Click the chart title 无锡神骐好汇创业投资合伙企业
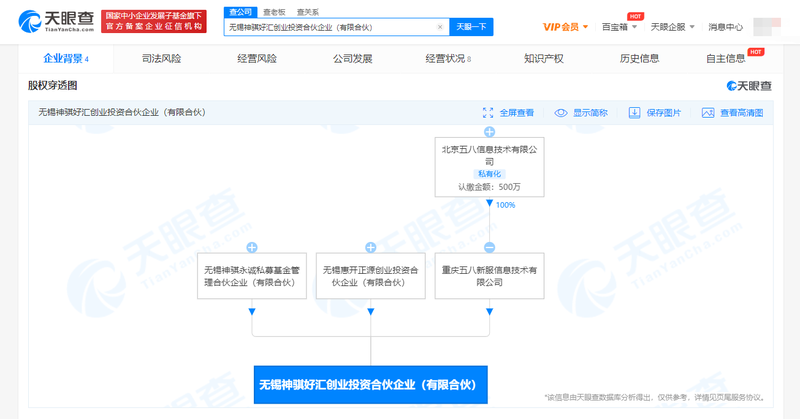Image resolution: width=800 pixels, height=419 pixels. click(x=122, y=112)
